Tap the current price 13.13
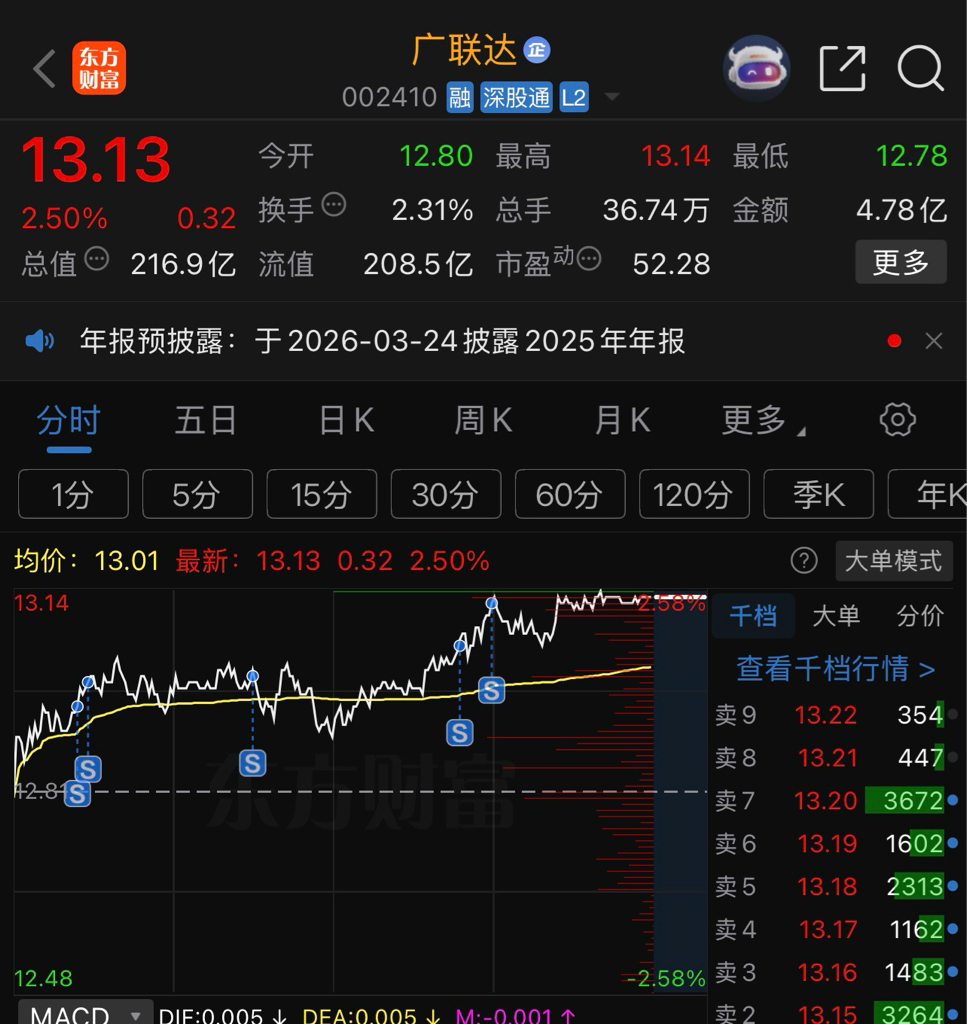Screen dimensions: 967x1024 pos(96,160)
